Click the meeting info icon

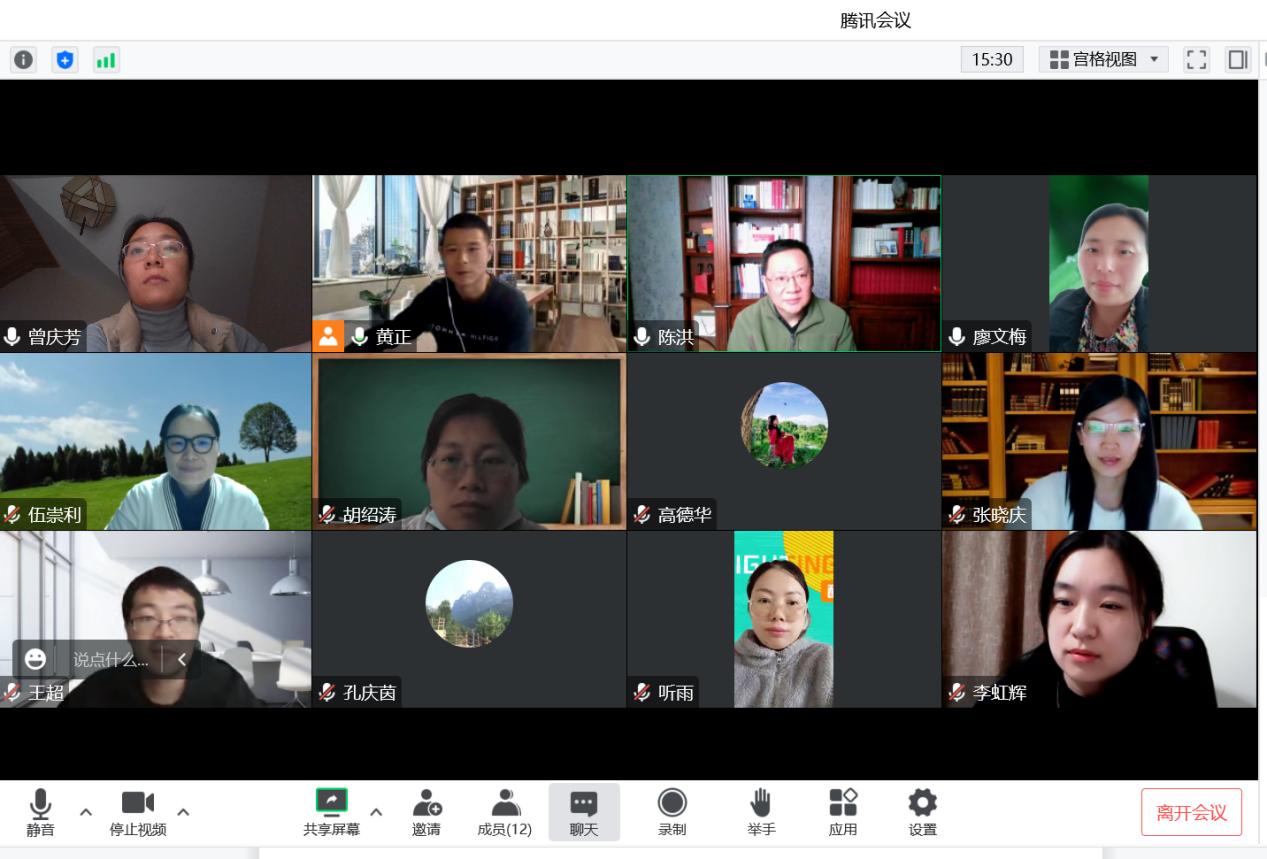point(23,60)
